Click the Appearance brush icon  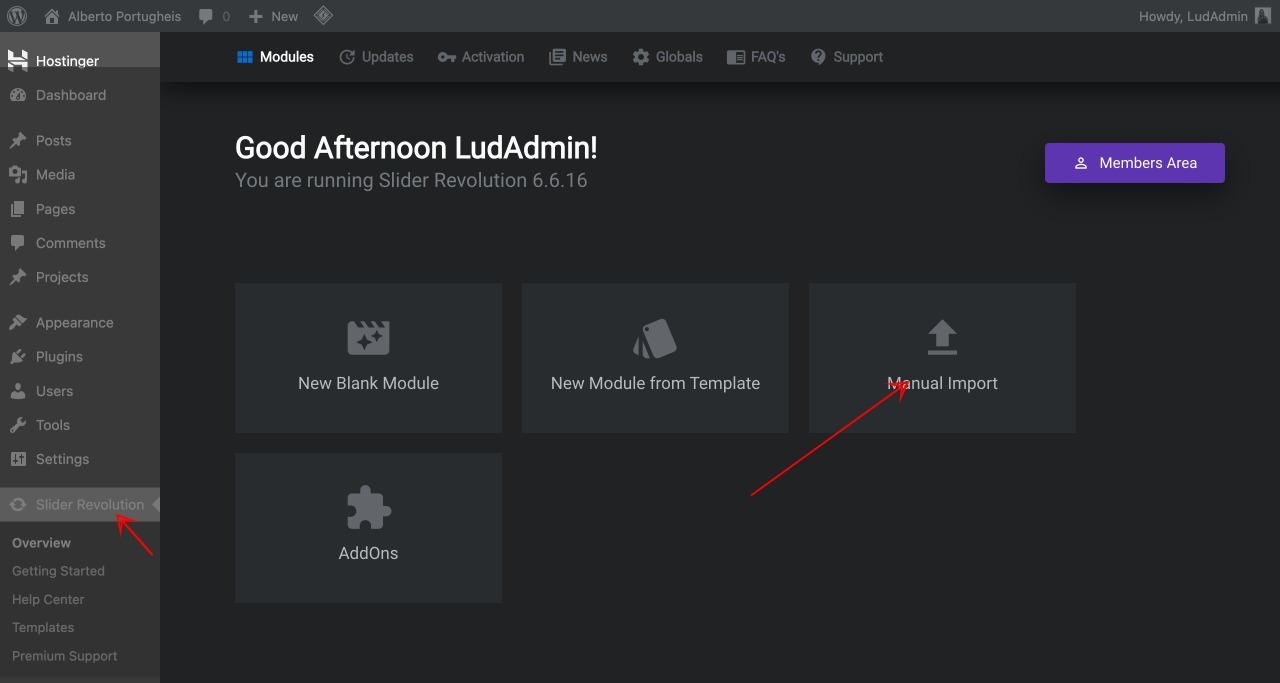[x=18, y=323]
